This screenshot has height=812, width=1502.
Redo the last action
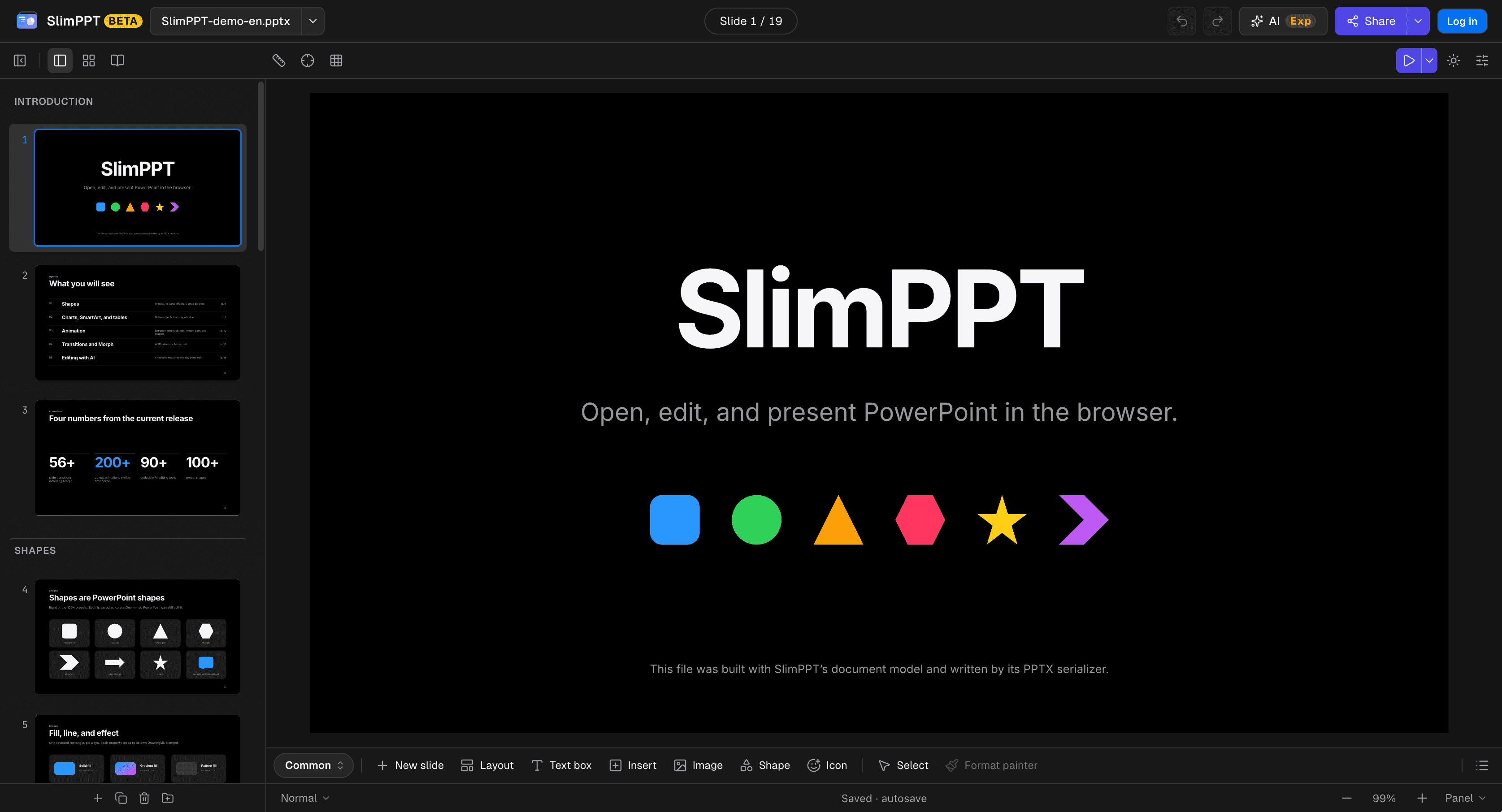point(1217,21)
